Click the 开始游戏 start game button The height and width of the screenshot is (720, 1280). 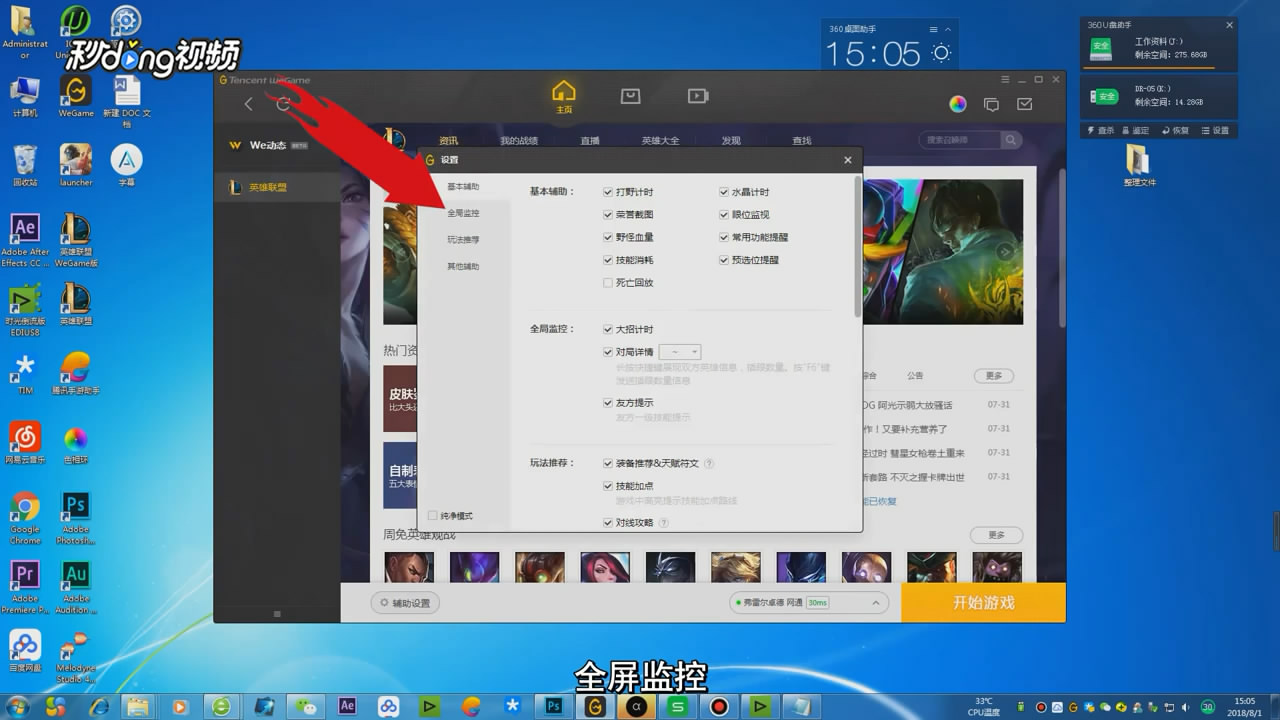pos(982,602)
